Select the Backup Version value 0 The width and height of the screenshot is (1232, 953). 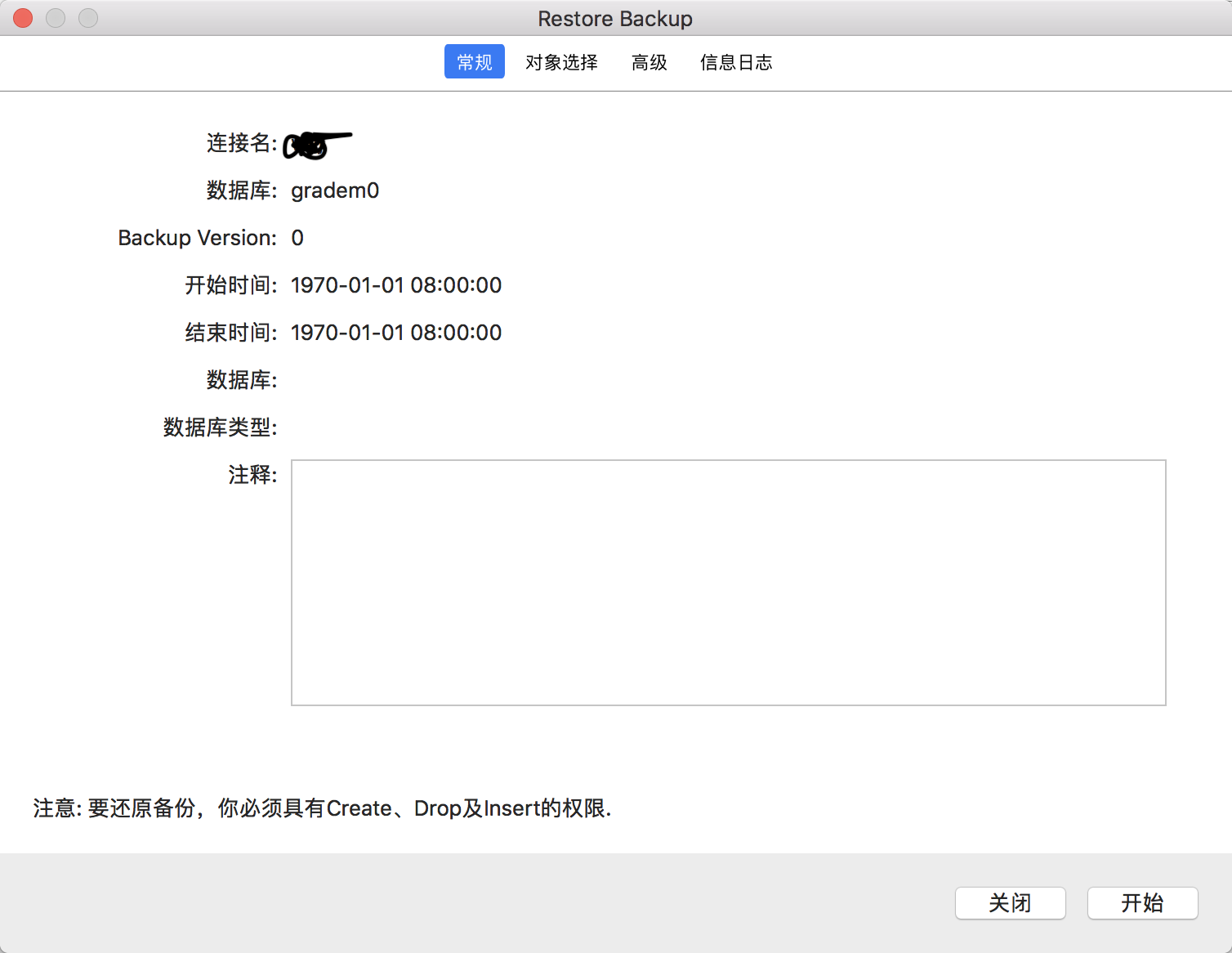point(297,238)
